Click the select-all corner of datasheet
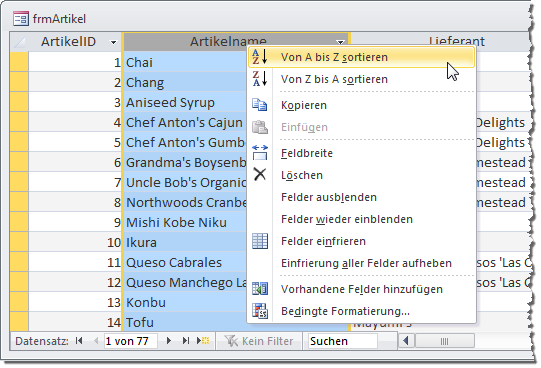Viewport: 541px width, 368px height. pos(19,42)
